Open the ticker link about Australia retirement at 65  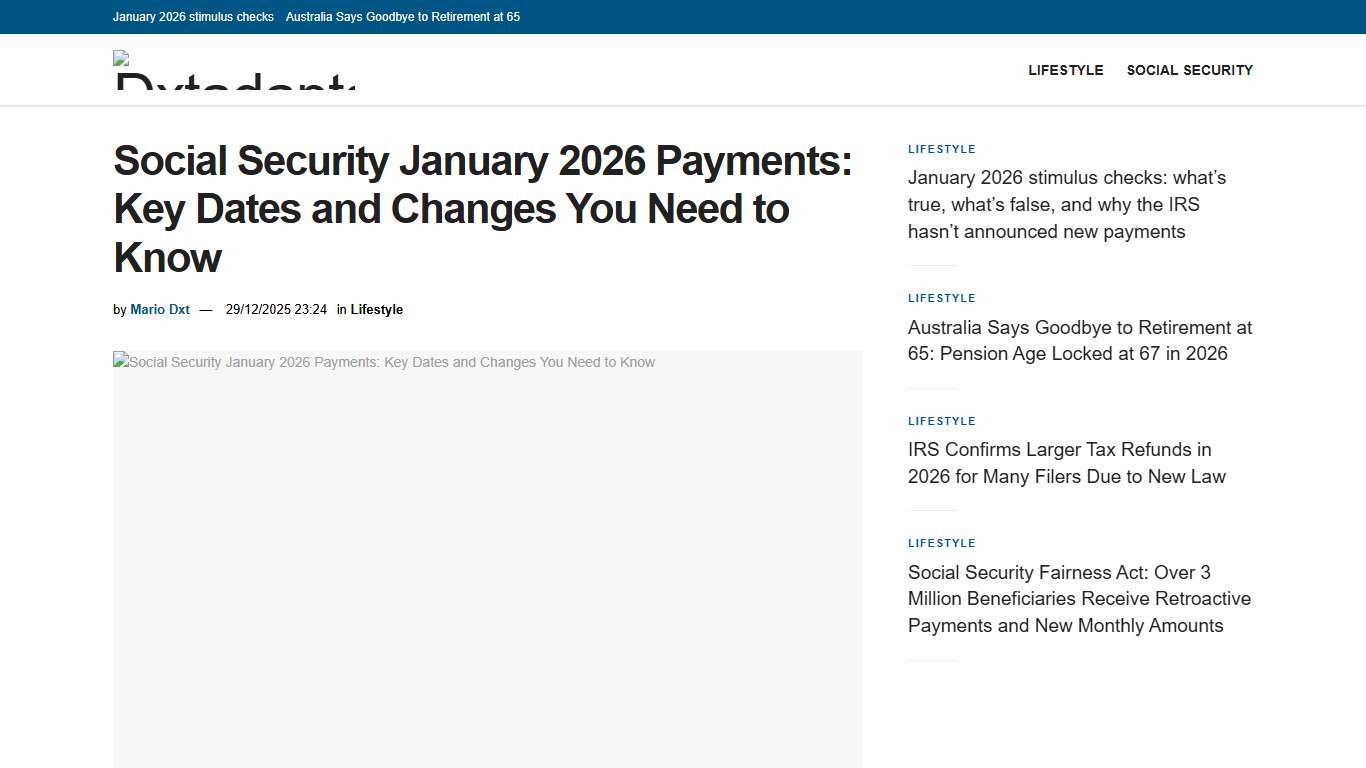click(403, 17)
